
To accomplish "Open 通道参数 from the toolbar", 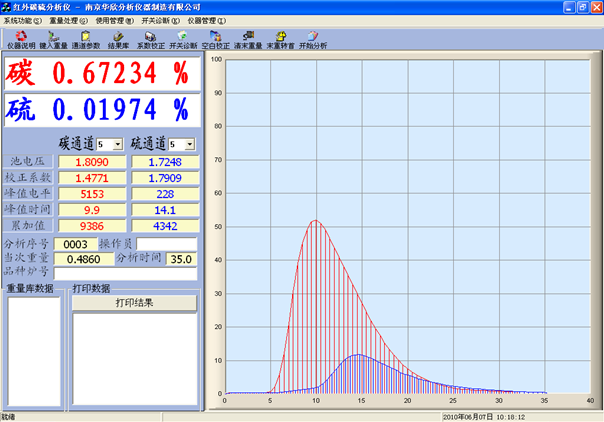I will pos(85,39).
